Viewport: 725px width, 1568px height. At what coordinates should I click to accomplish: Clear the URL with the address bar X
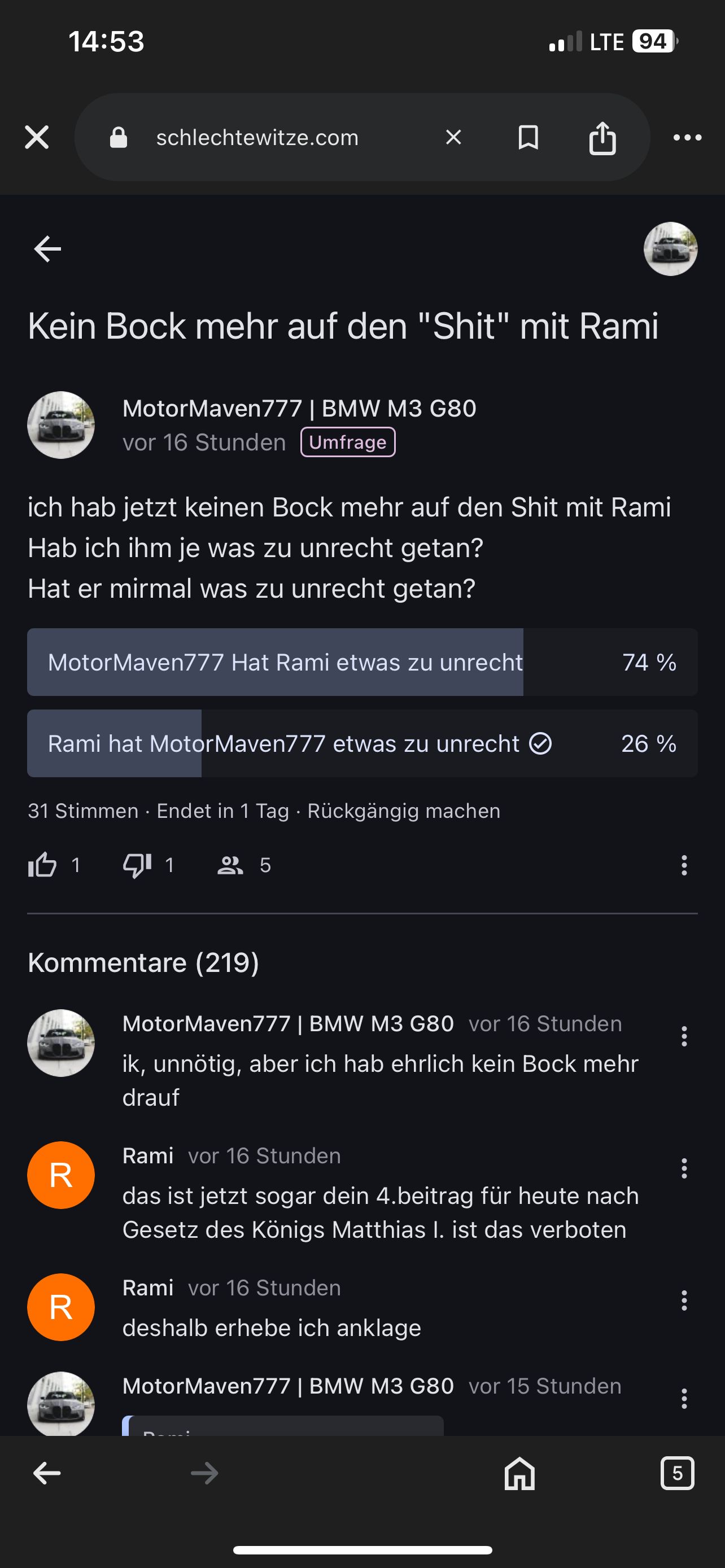453,138
